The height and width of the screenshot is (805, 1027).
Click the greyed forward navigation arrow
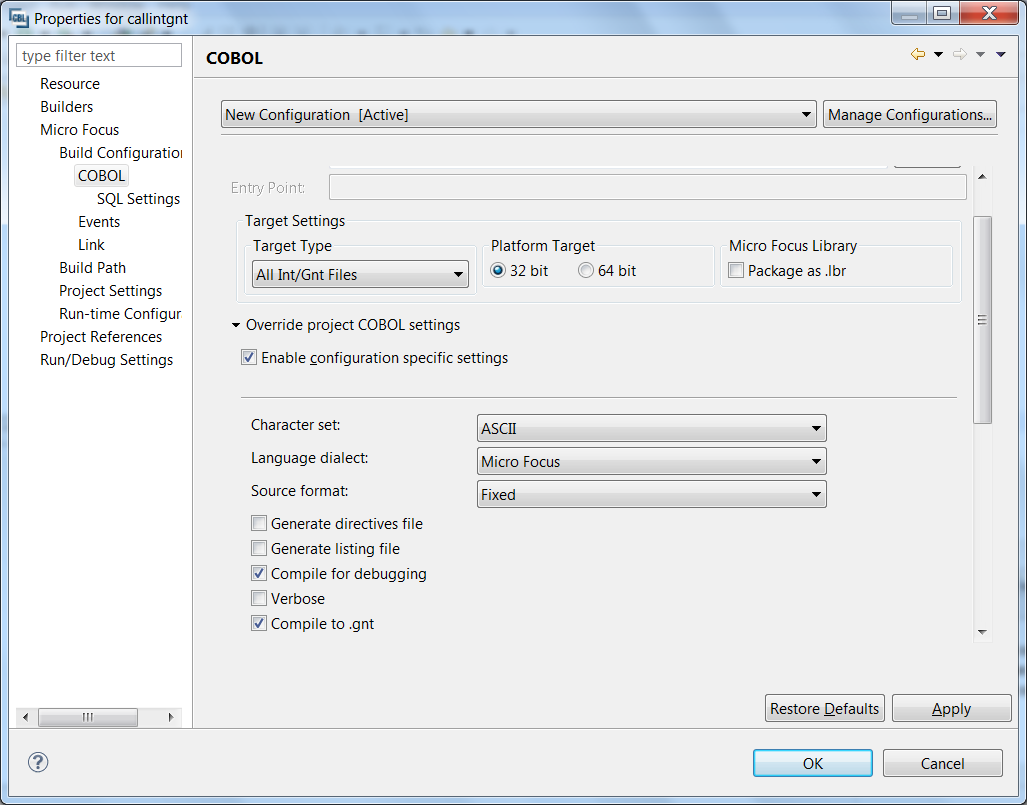(x=959, y=55)
